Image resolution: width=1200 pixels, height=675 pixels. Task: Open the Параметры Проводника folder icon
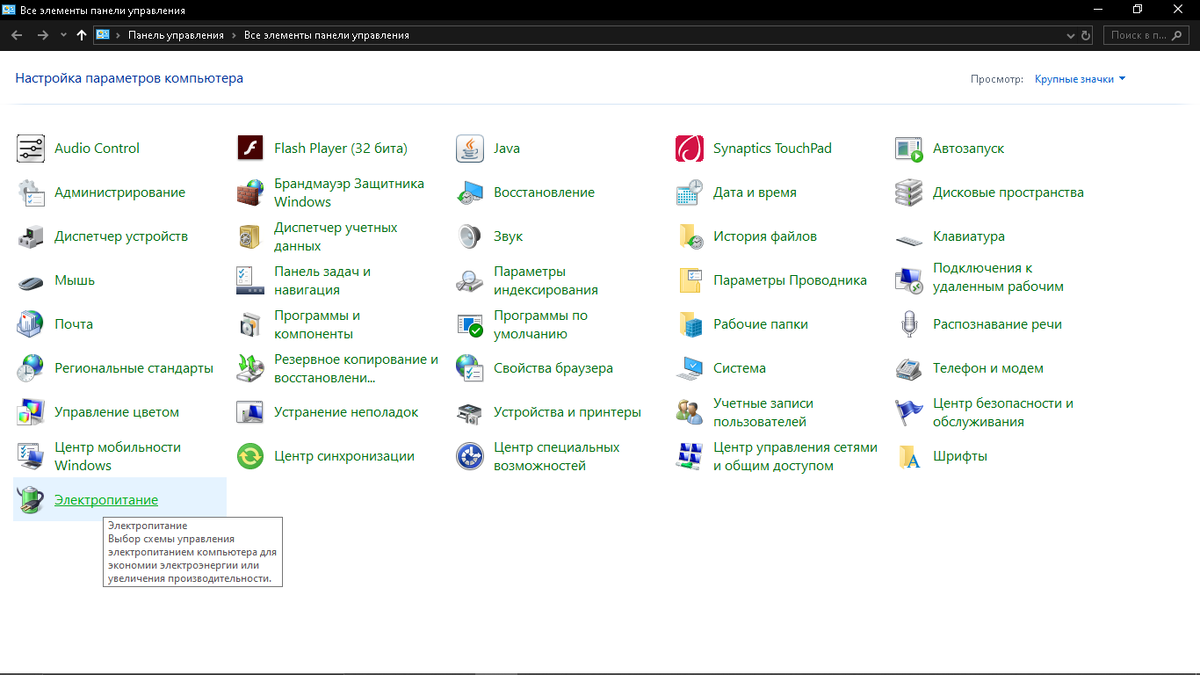point(689,280)
